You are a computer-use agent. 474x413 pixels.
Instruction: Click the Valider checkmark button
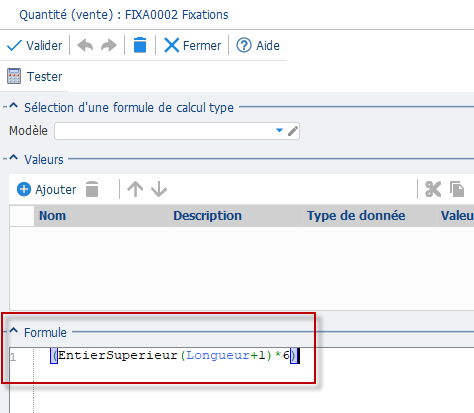point(34,46)
